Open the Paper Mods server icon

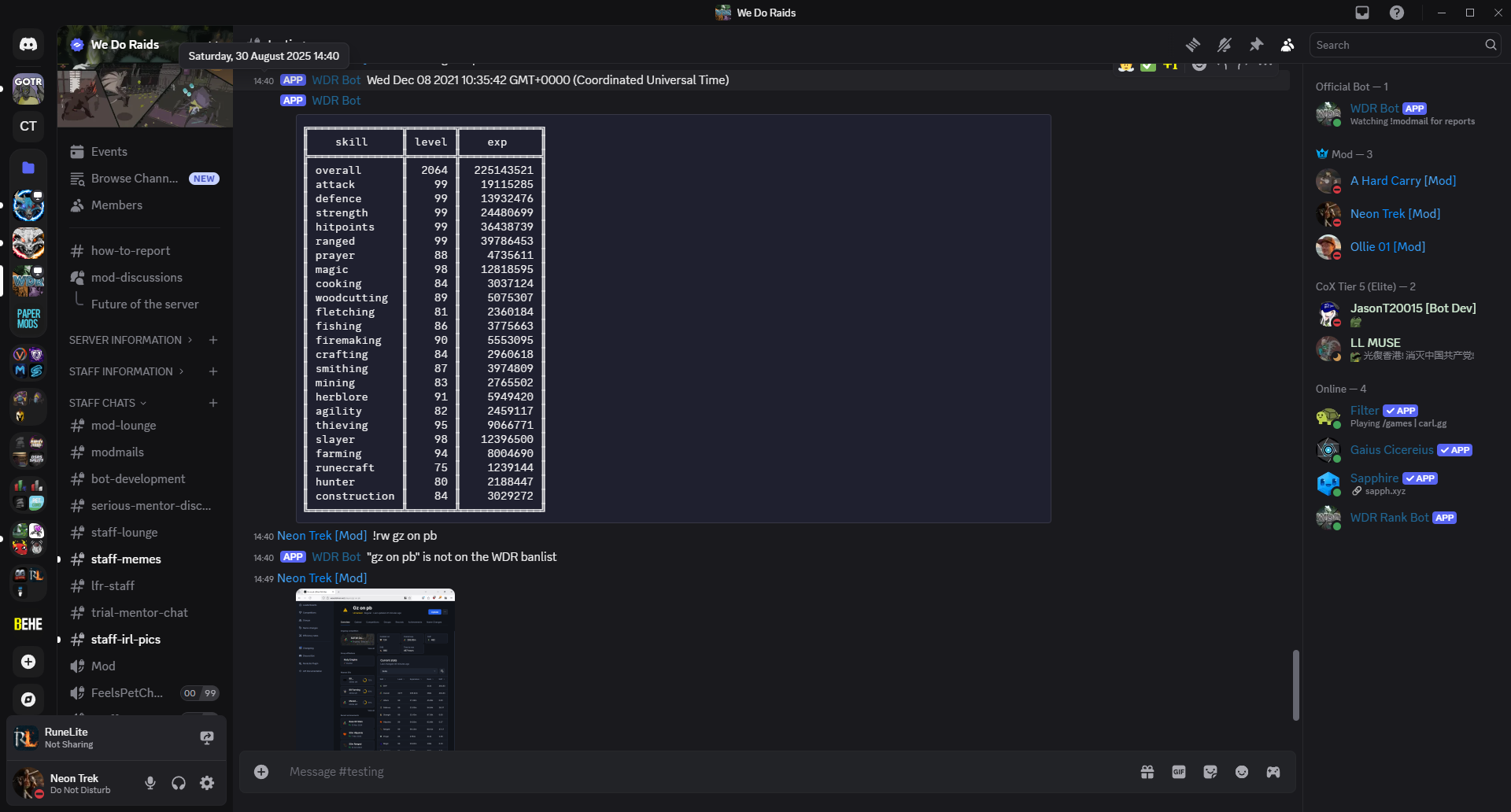tap(28, 319)
